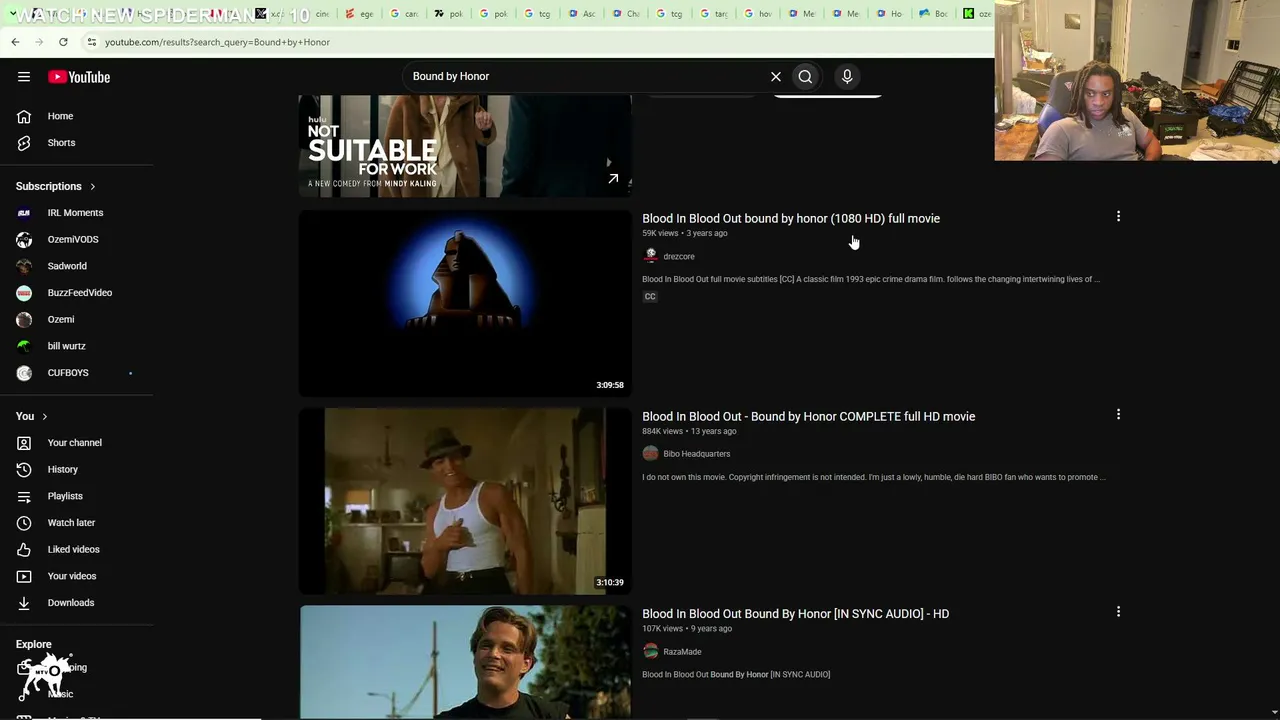
Task: Expand the Subscriptions section chevron
Action: (93, 187)
